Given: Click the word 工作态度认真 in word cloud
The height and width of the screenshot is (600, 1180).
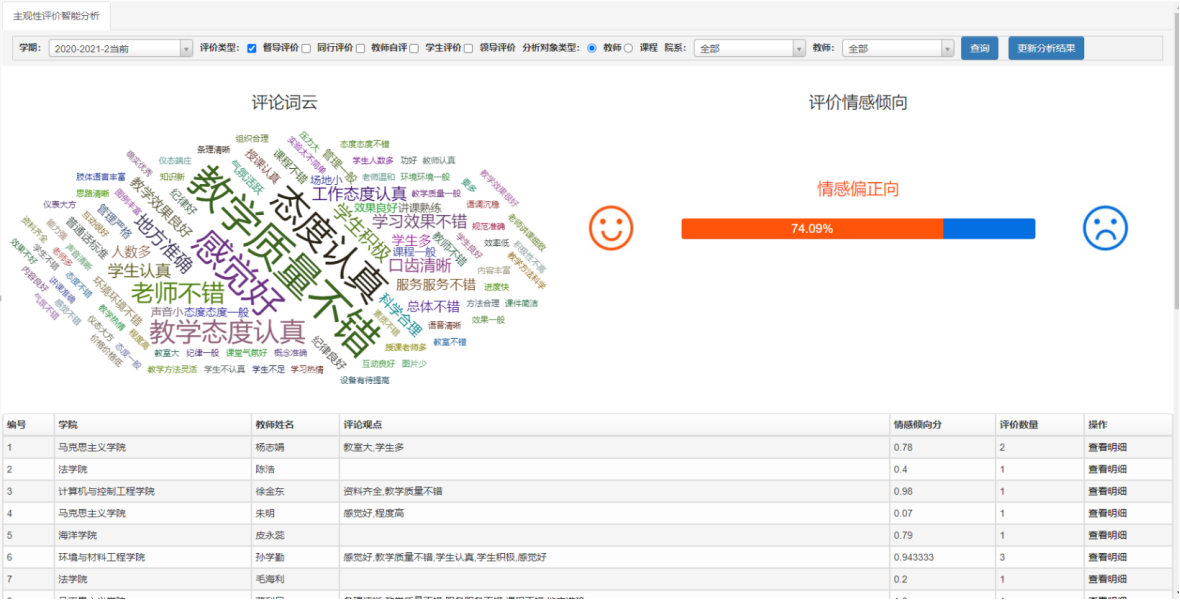Looking at the screenshot, I should coord(359,193).
